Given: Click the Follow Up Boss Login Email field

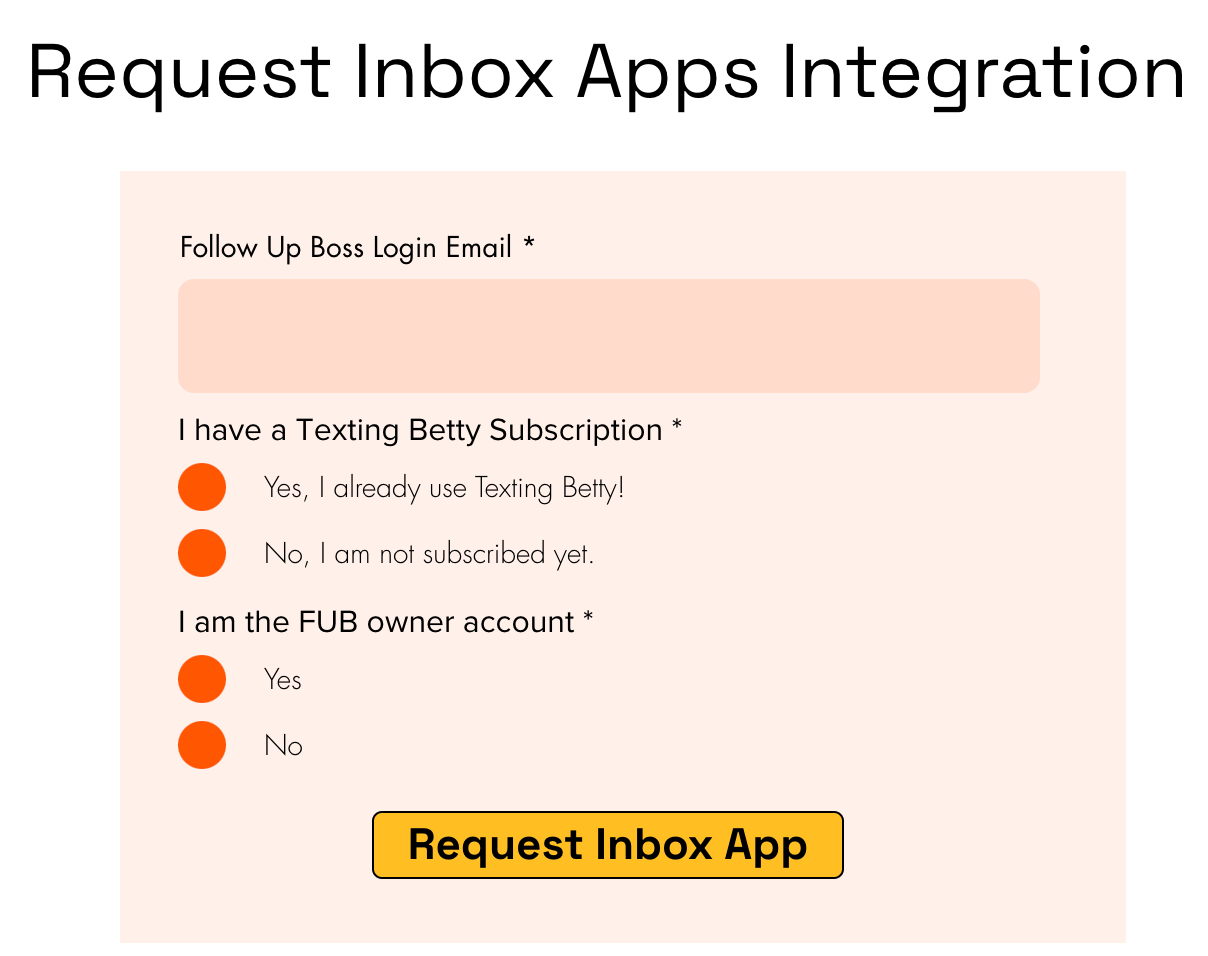Looking at the screenshot, I should tap(608, 335).
